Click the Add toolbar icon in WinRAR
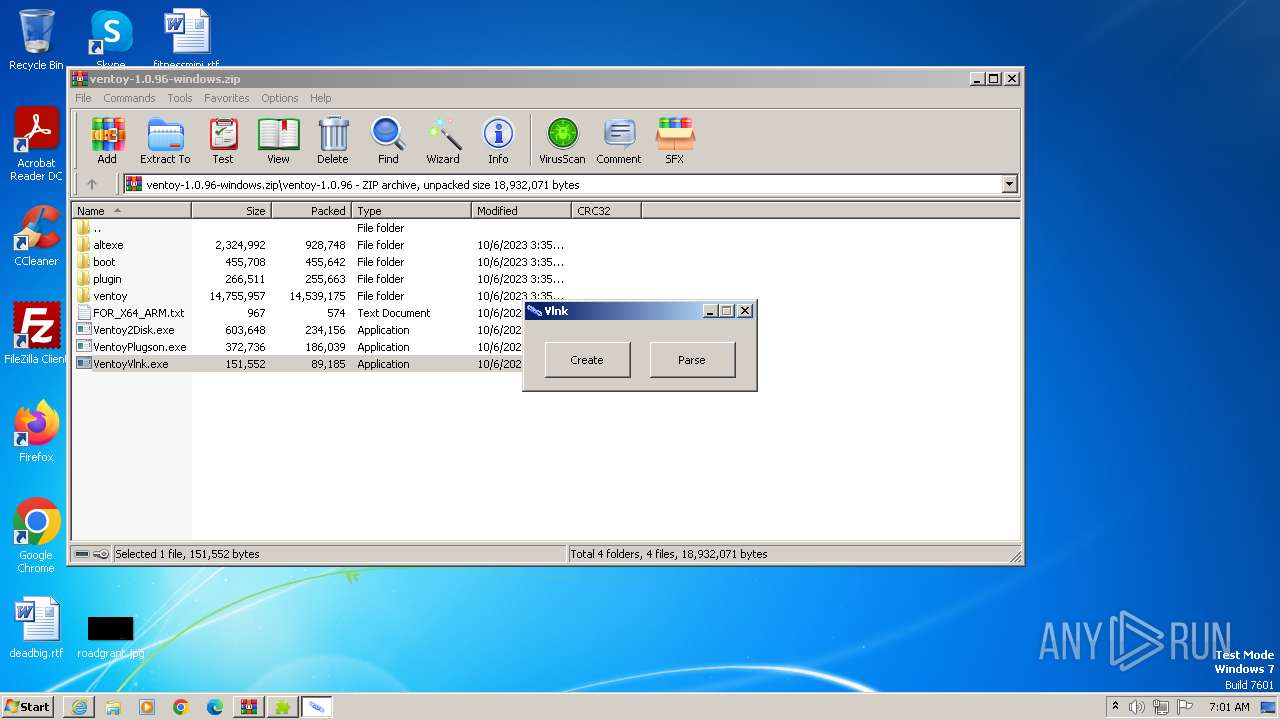Screen dimensions: 1280x720 pyautogui.click(x=107, y=141)
